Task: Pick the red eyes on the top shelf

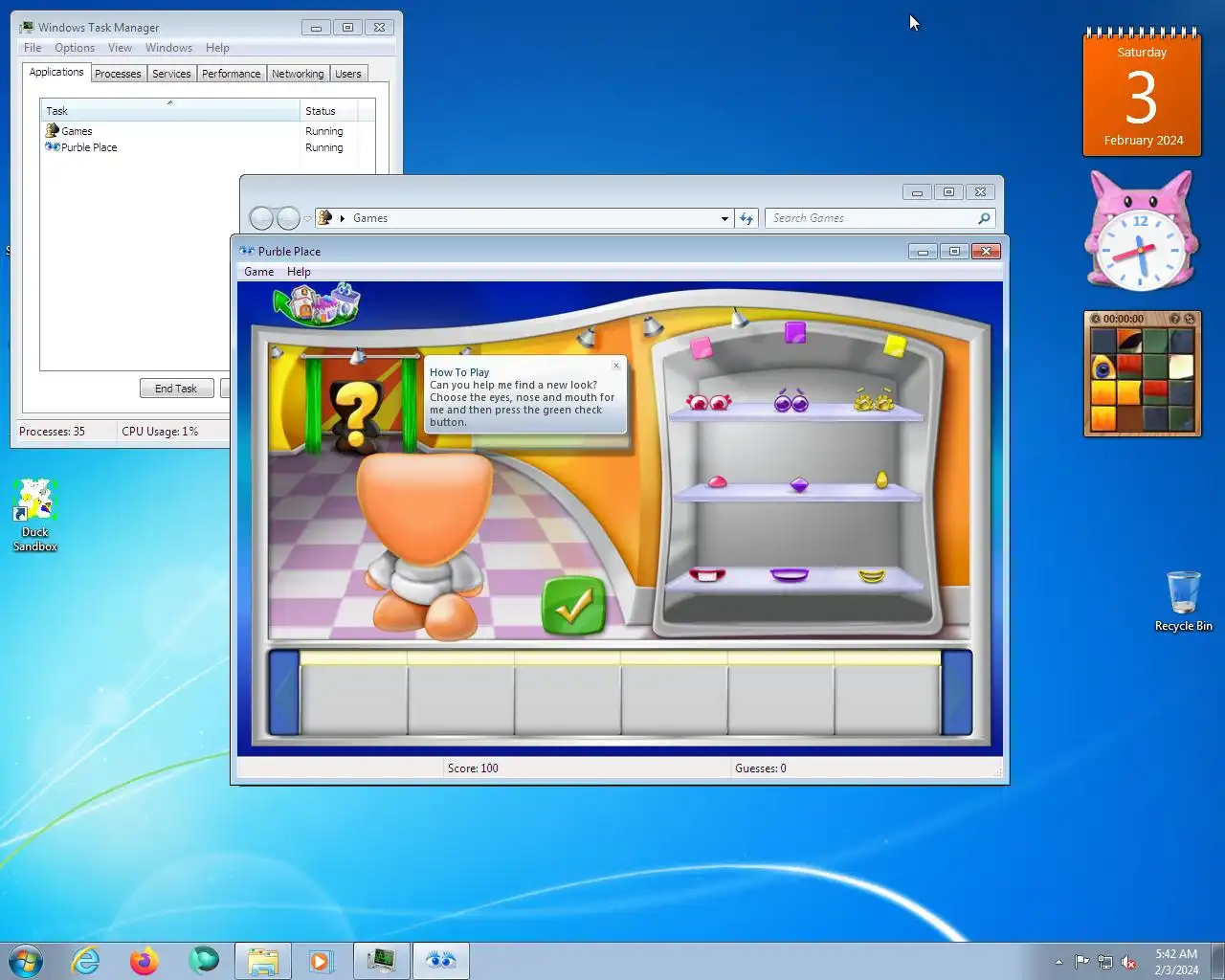Action: [709, 402]
